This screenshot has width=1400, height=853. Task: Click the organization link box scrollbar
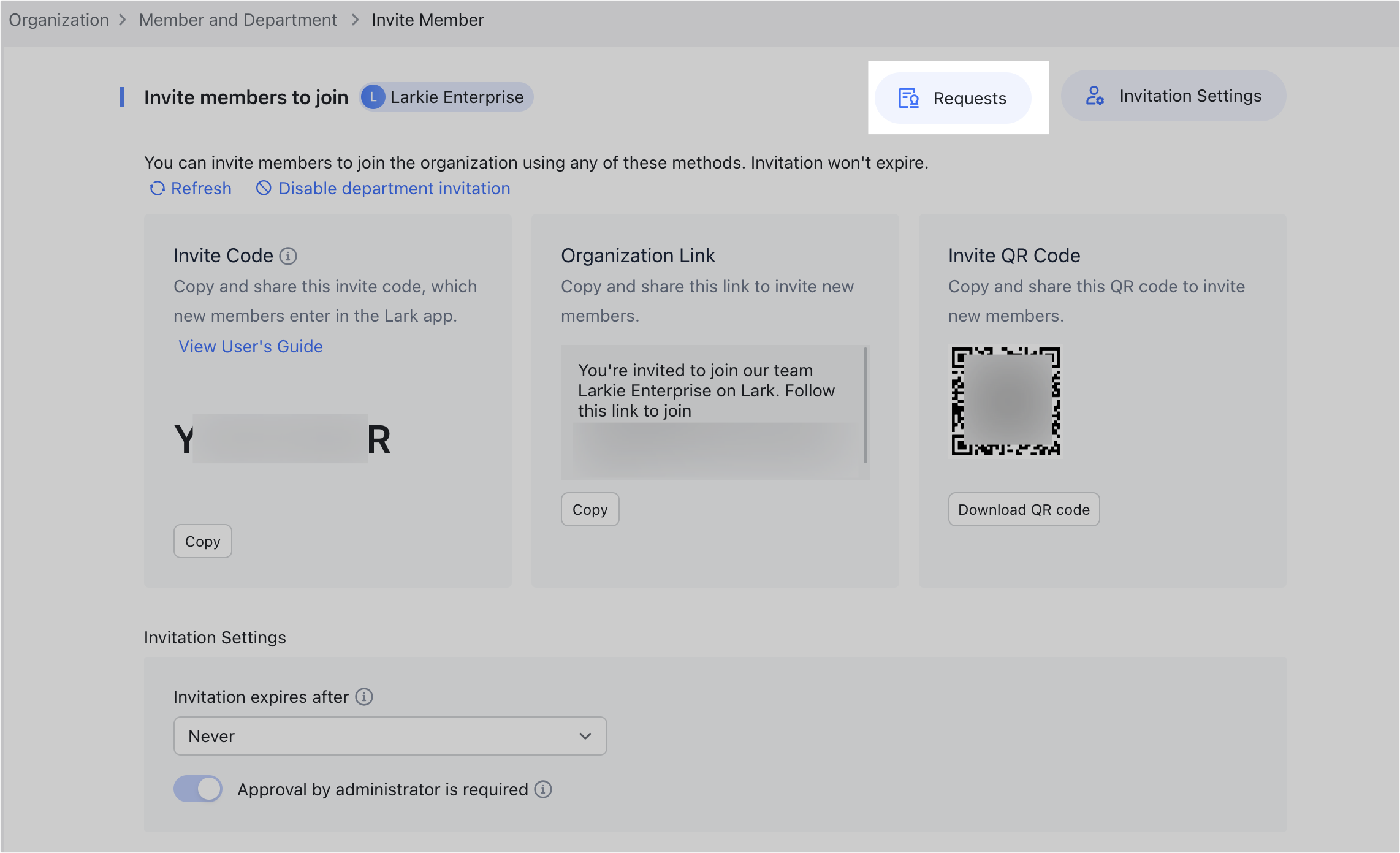[865, 405]
